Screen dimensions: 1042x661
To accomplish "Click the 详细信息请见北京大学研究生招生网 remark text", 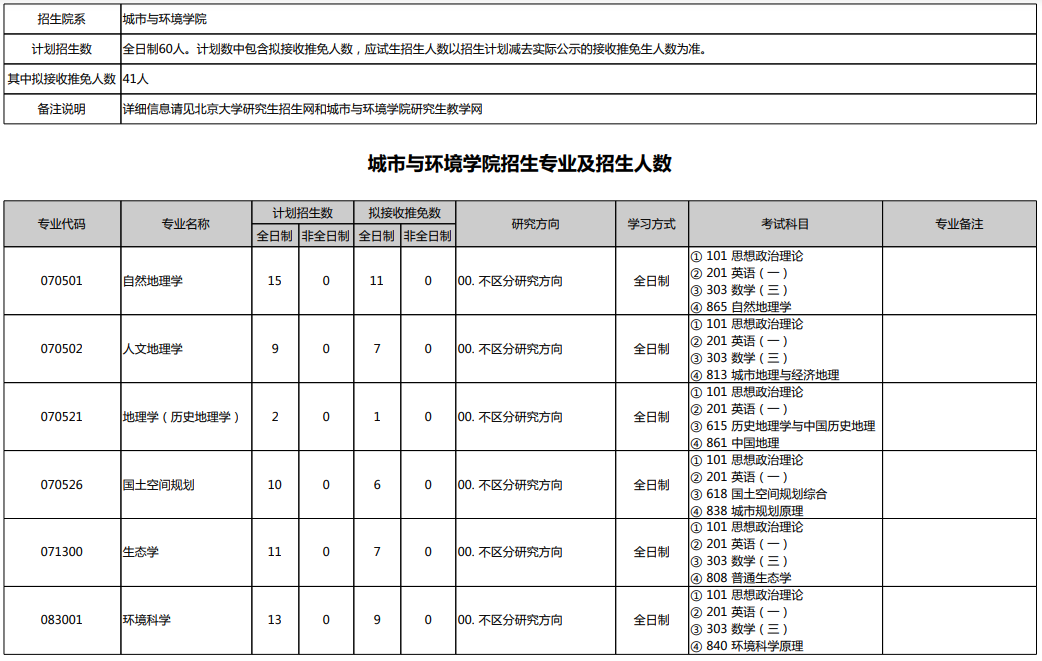I will [x=302, y=109].
